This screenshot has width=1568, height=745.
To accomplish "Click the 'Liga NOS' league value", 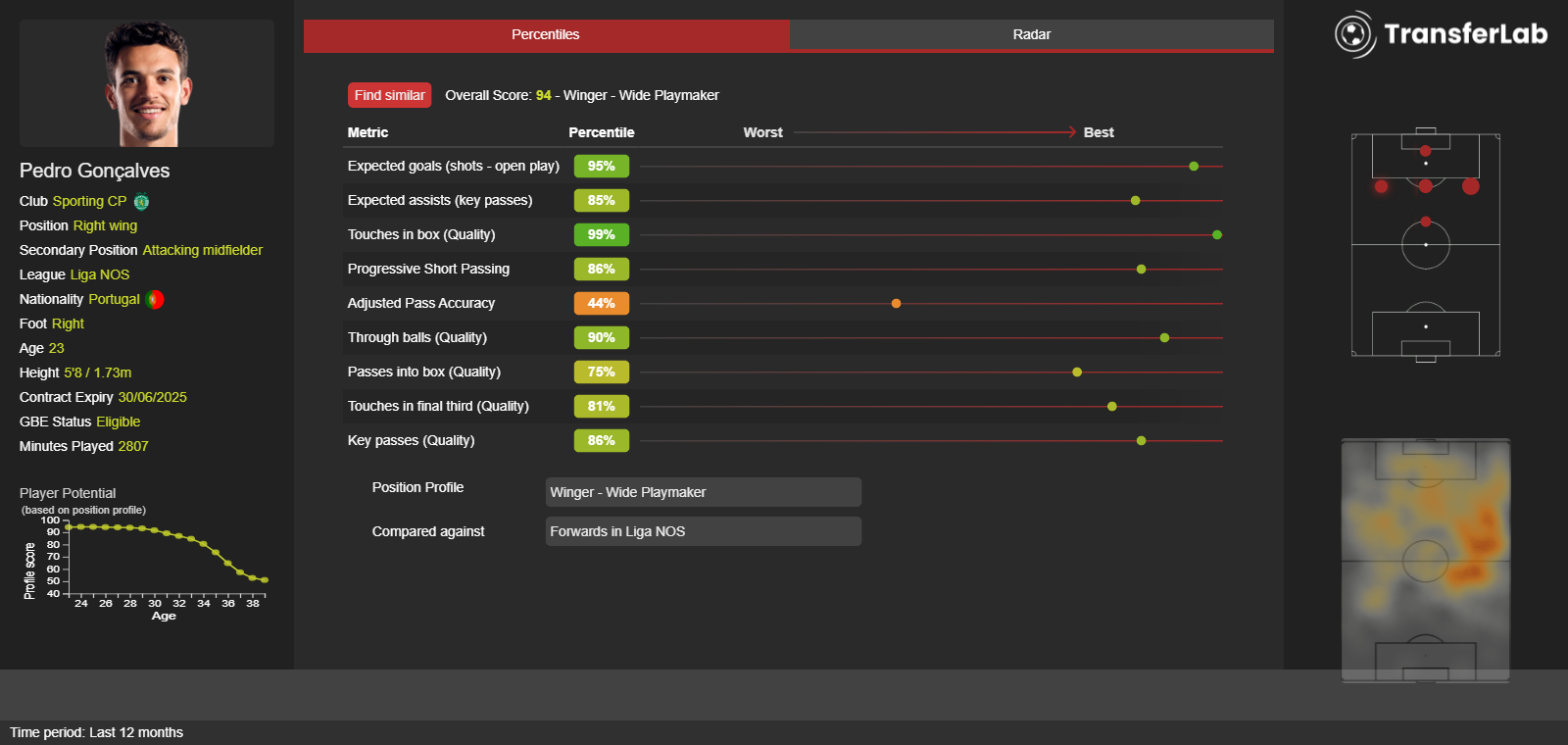I will 100,274.
